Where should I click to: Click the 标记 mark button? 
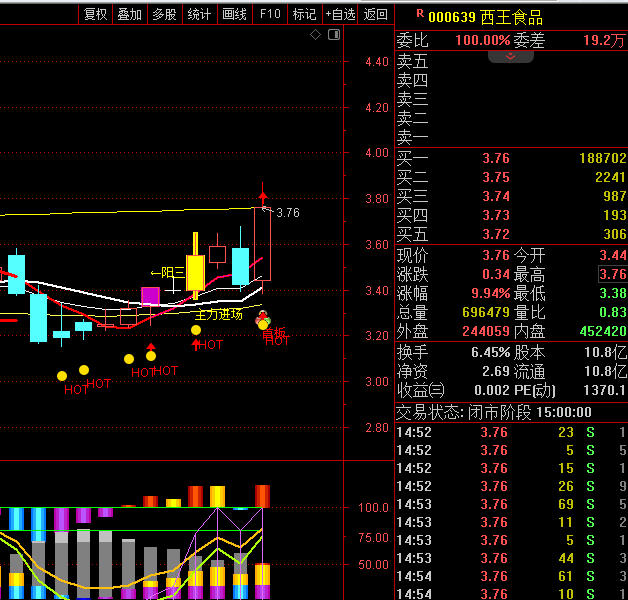tap(304, 14)
